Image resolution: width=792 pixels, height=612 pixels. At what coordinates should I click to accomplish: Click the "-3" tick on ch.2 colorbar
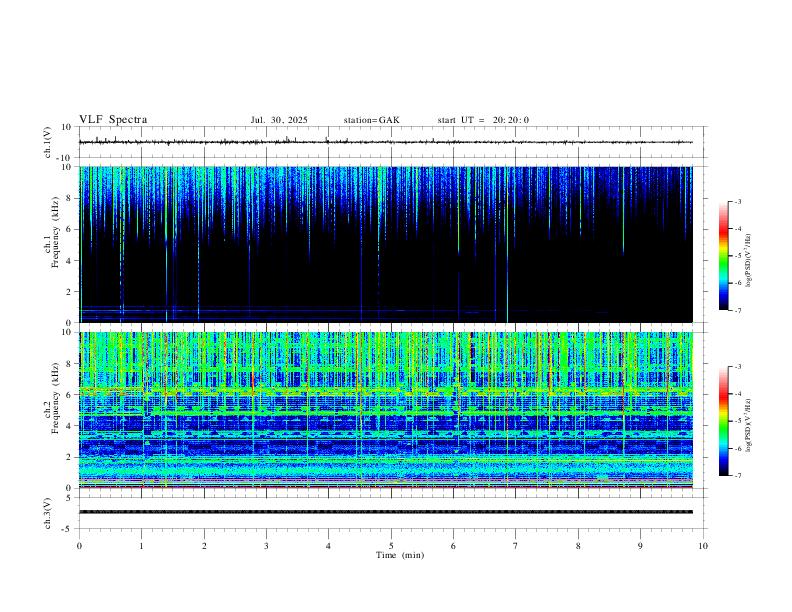[x=738, y=367]
